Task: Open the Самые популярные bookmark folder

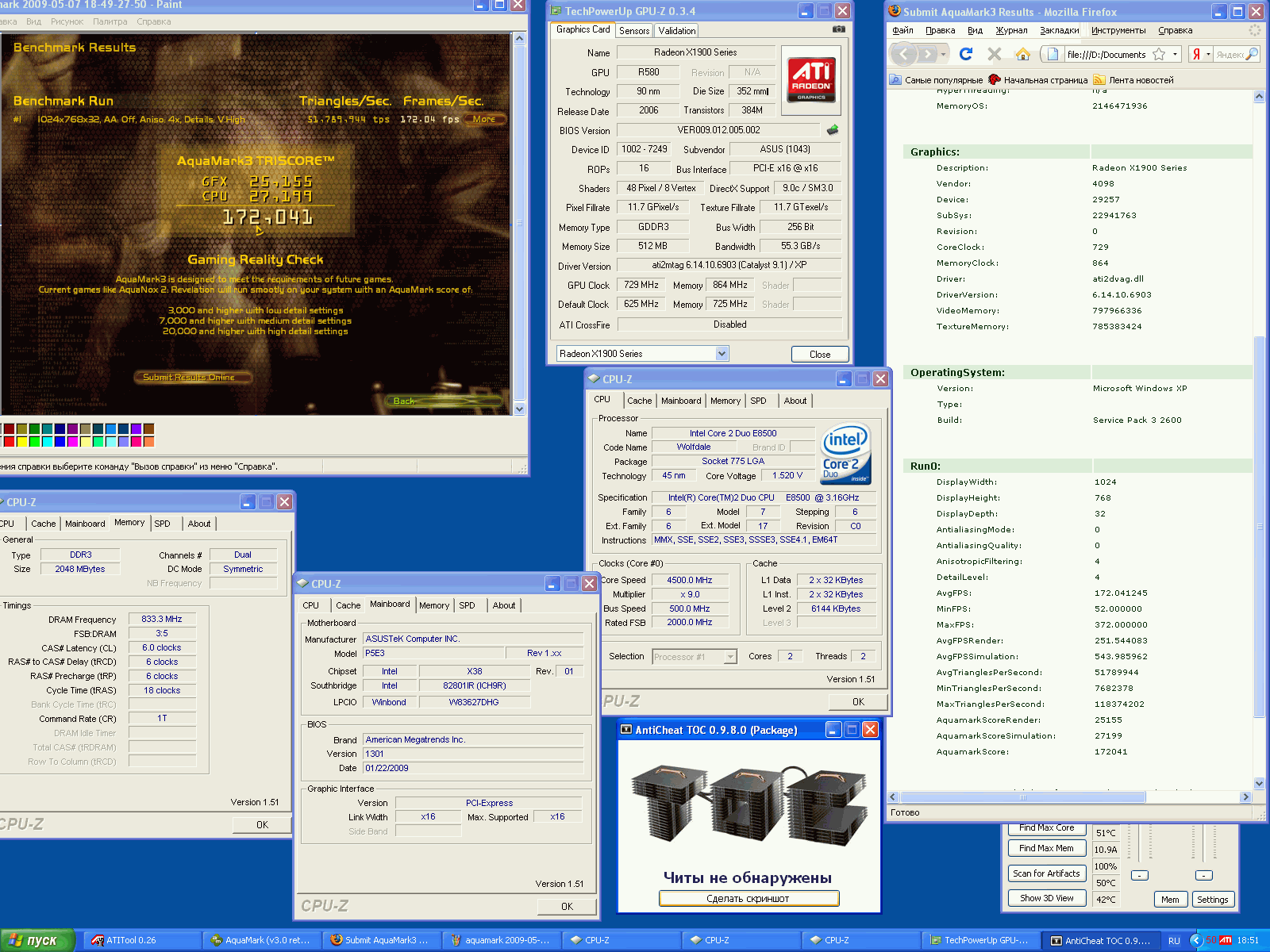Action: 937,80
